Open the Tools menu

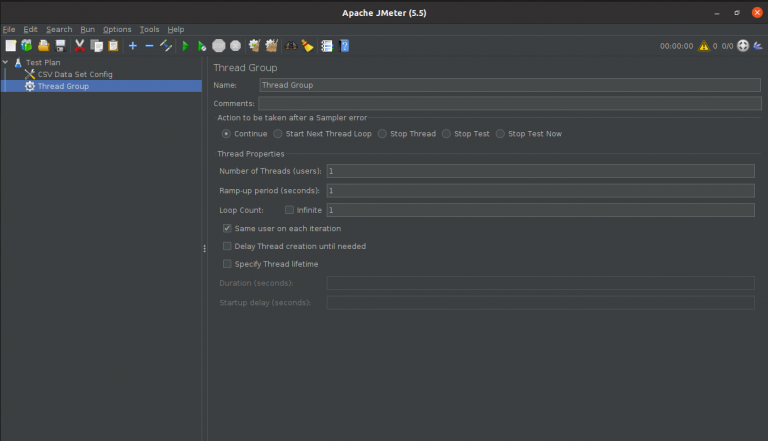pyautogui.click(x=149, y=29)
